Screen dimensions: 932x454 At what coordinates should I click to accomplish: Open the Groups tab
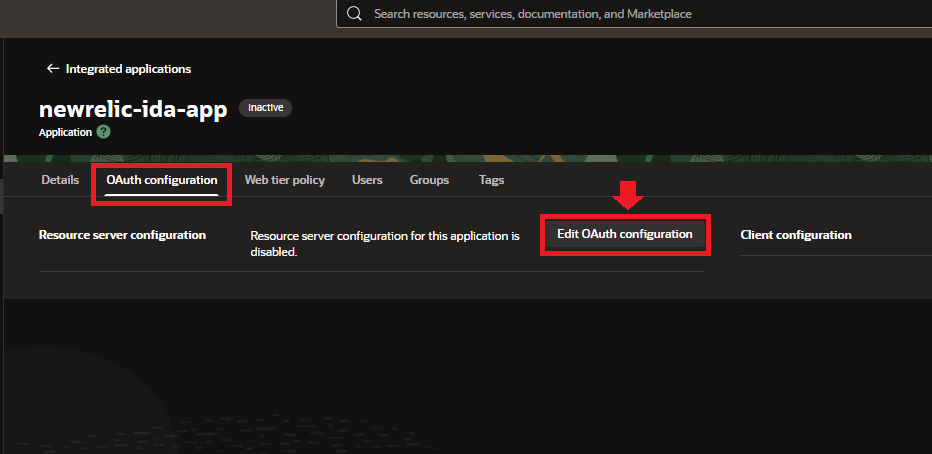(x=429, y=180)
